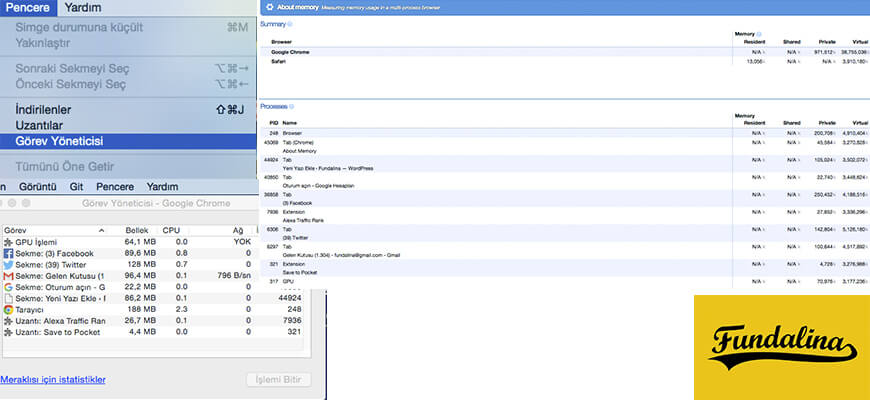The width and height of the screenshot is (870, 400).
Task: Click the Fundalina logo
Action: pyautogui.click(x=782, y=347)
